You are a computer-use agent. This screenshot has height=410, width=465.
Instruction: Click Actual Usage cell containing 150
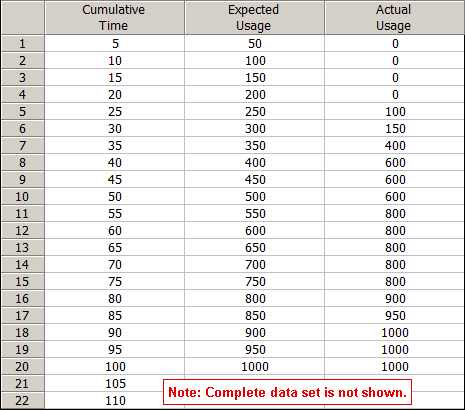[395, 128]
